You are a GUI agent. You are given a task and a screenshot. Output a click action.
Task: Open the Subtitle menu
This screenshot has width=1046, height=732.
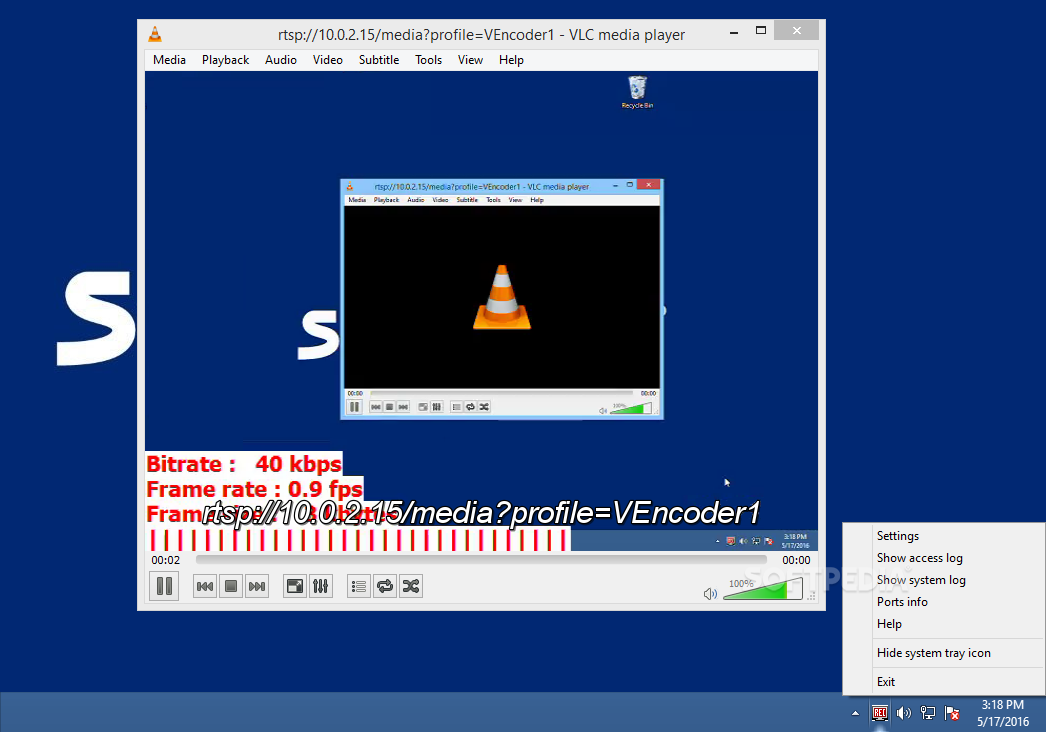click(x=379, y=60)
